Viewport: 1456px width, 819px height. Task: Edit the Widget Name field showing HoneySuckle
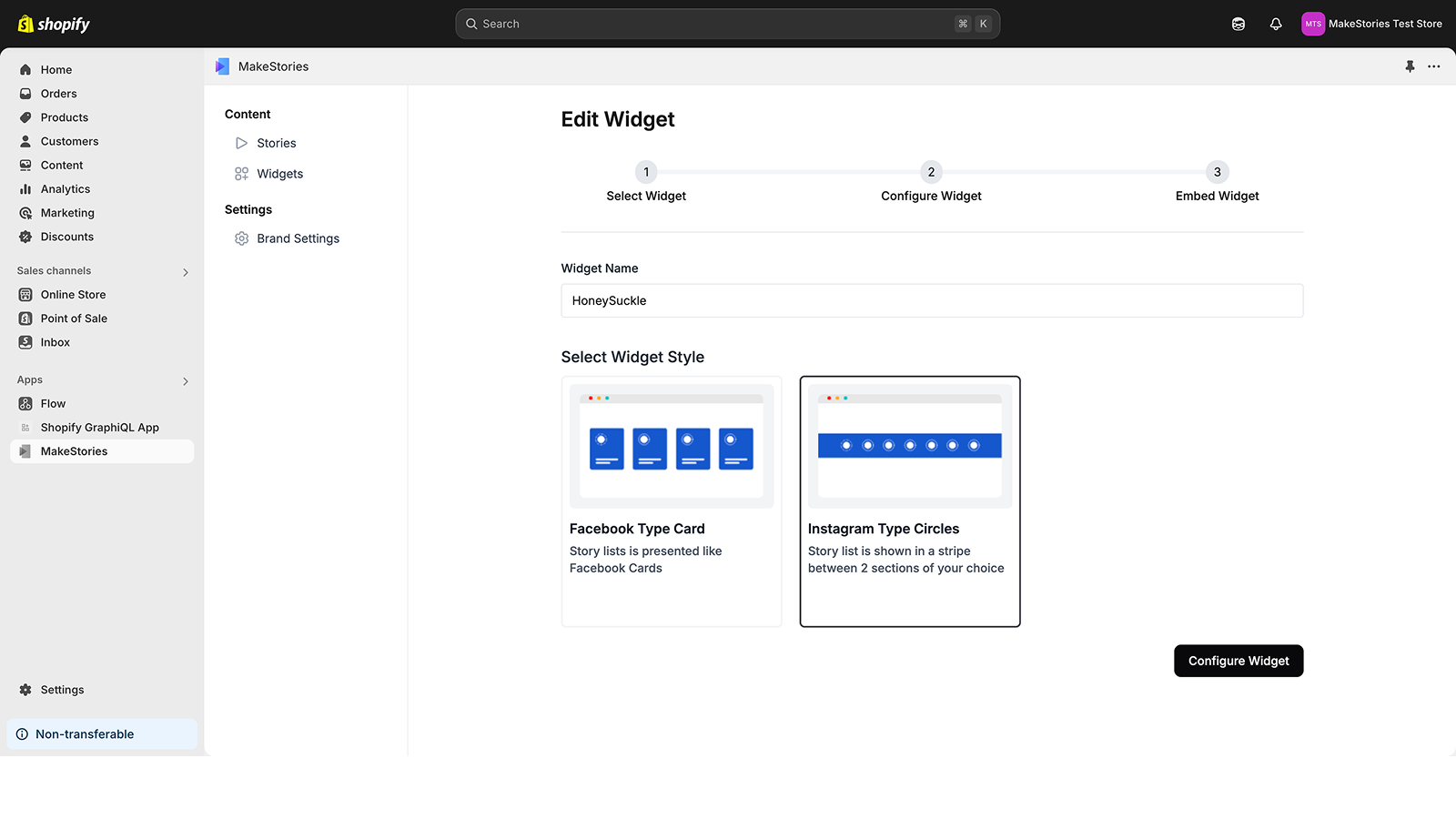coord(931,300)
